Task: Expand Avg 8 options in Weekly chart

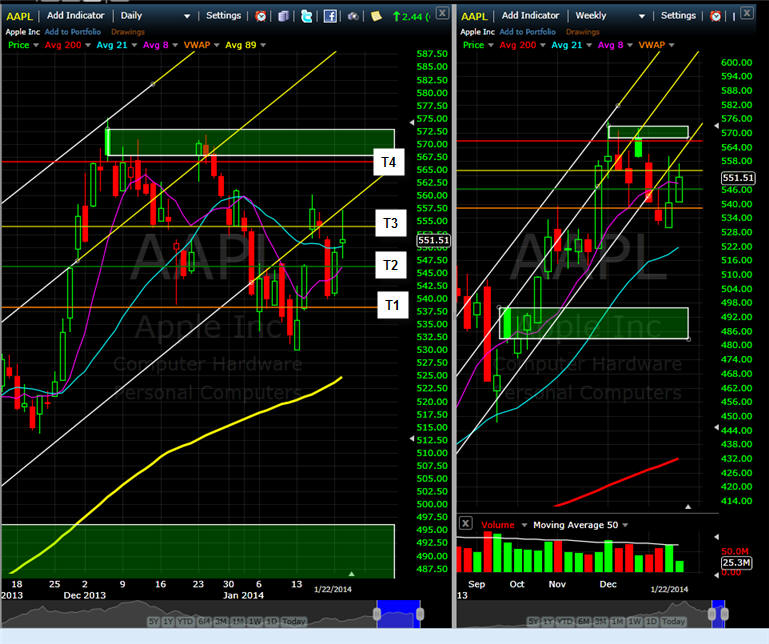Action: (630, 45)
